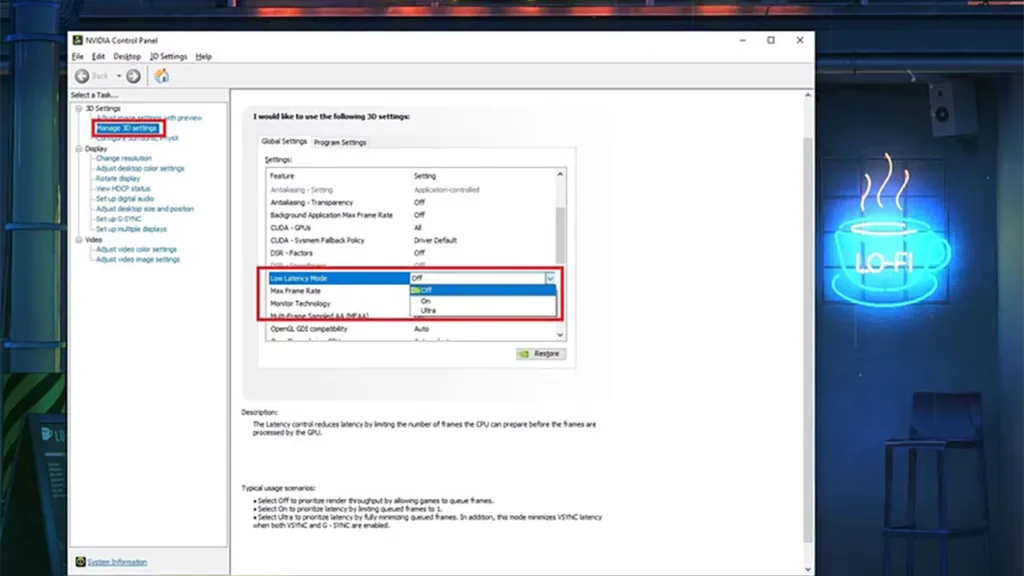This screenshot has height=576, width=1024.
Task: Select Antialiasing - Transparency row
Action: coord(411,202)
